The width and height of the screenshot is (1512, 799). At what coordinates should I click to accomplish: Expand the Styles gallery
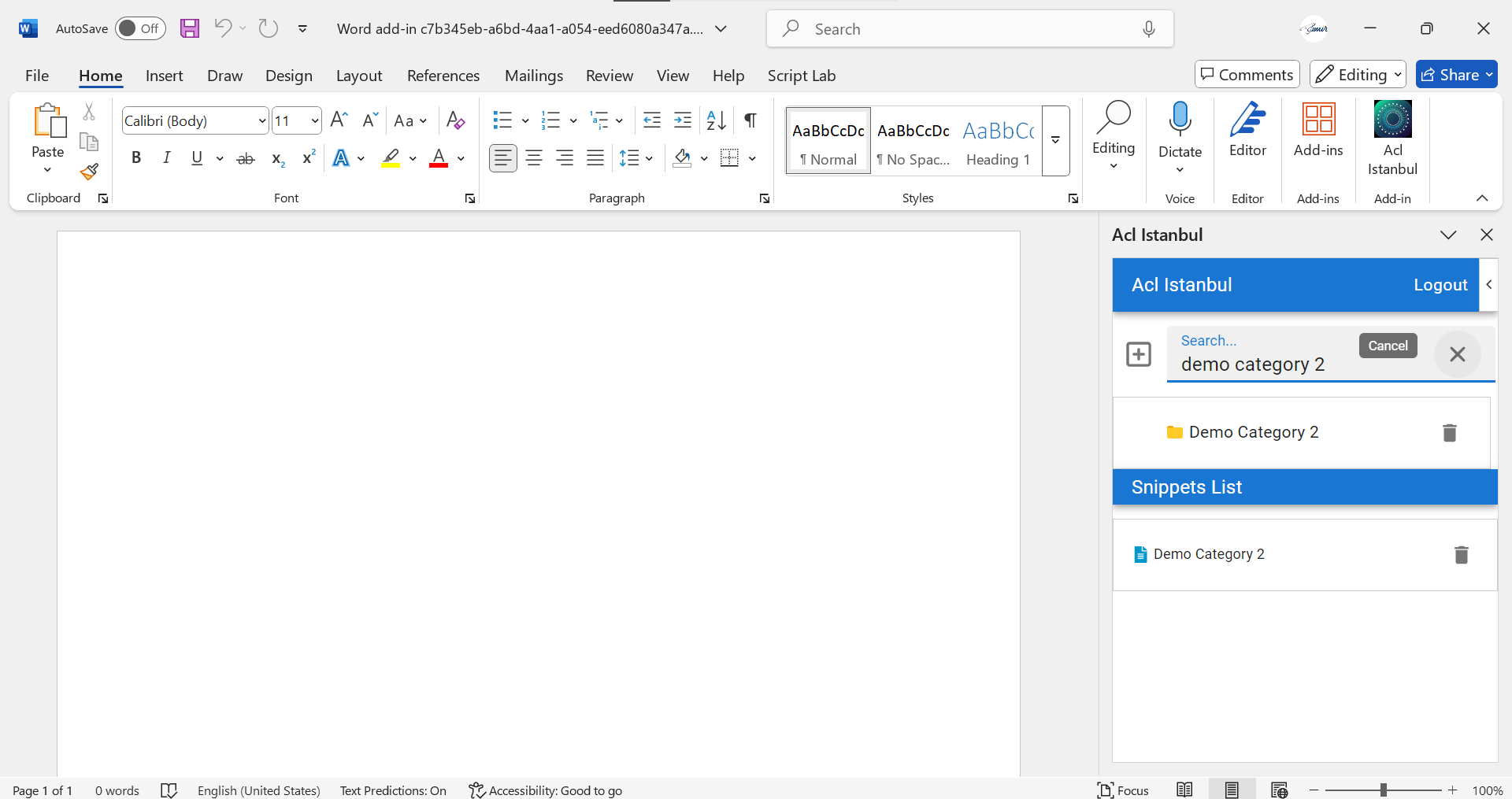pos(1055,140)
